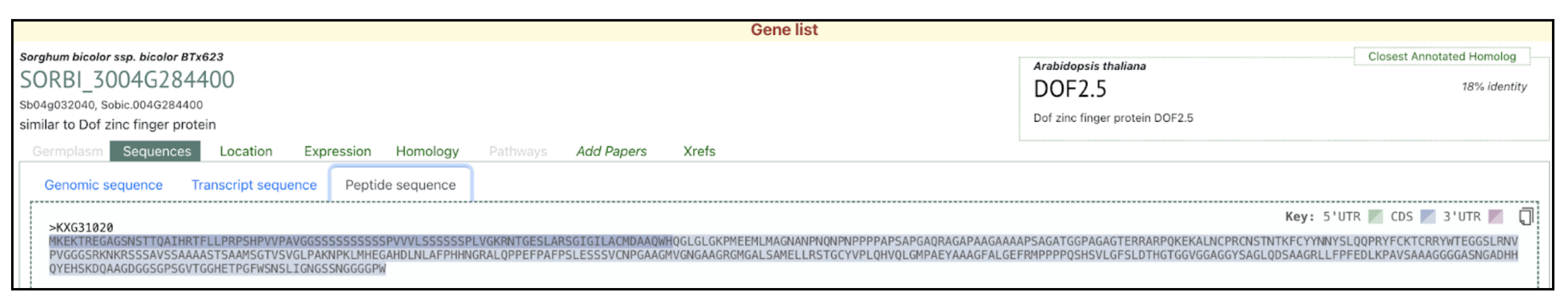Screen dimensions: 1568x301
Task: Click the >KXG31020 sequence header
Action: coord(81,228)
